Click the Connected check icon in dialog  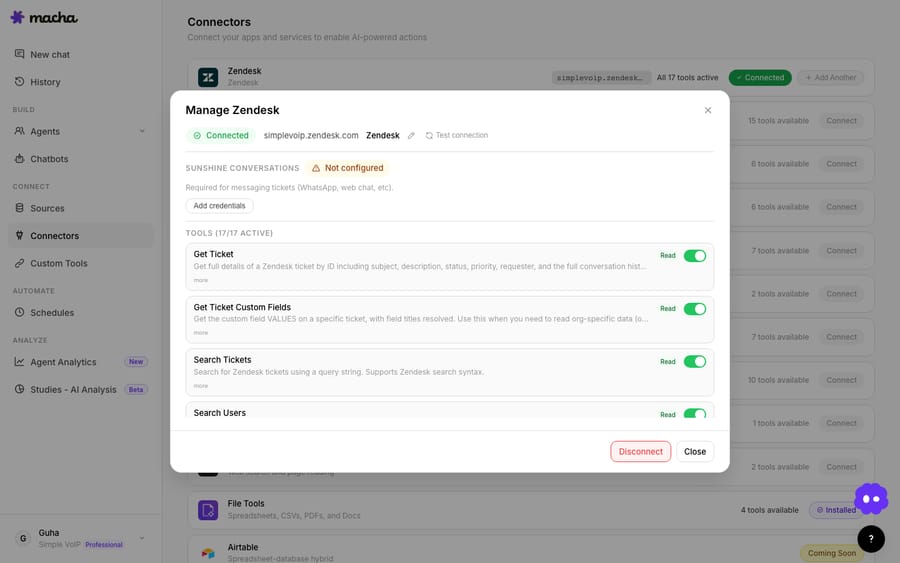pos(197,135)
